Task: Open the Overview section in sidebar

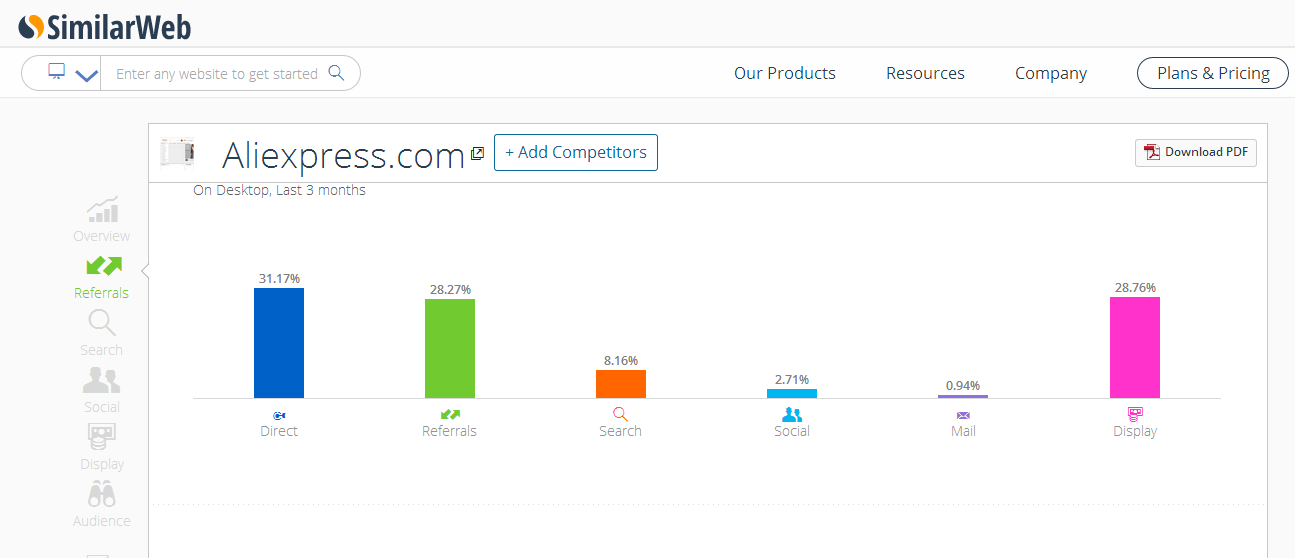Action: click(x=101, y=219)
